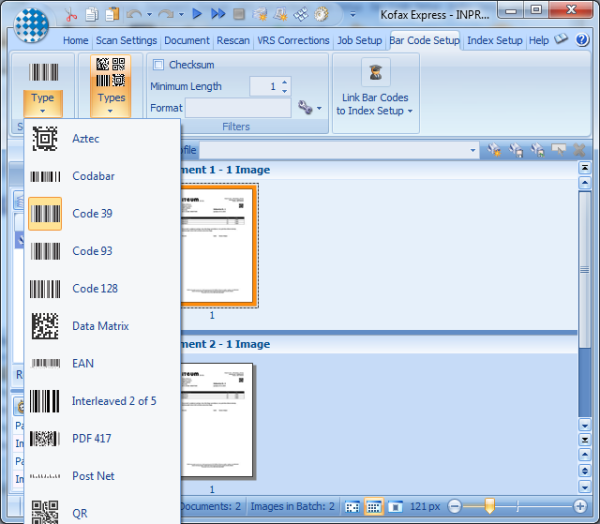Viewport: 600px width, 524px height.
Task: Click the double-arrow scan all icon
Action: (218, 14)
